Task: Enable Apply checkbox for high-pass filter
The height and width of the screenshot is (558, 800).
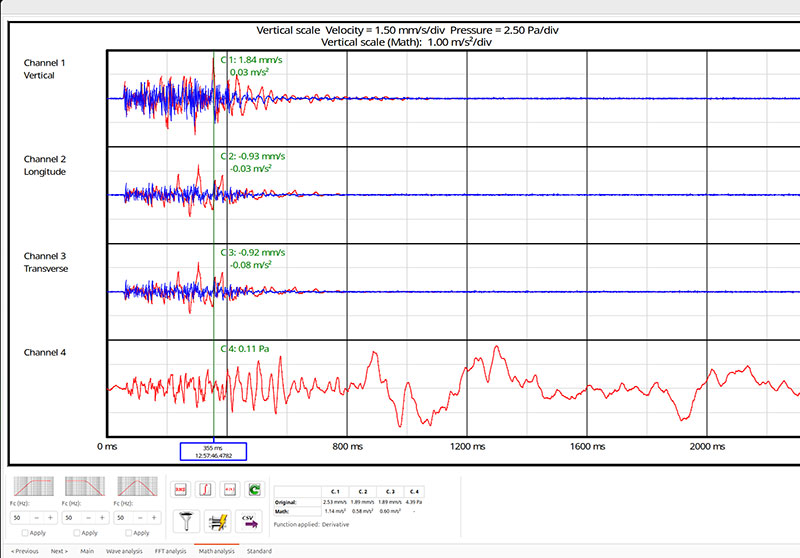Action: [x=23, y=533]
